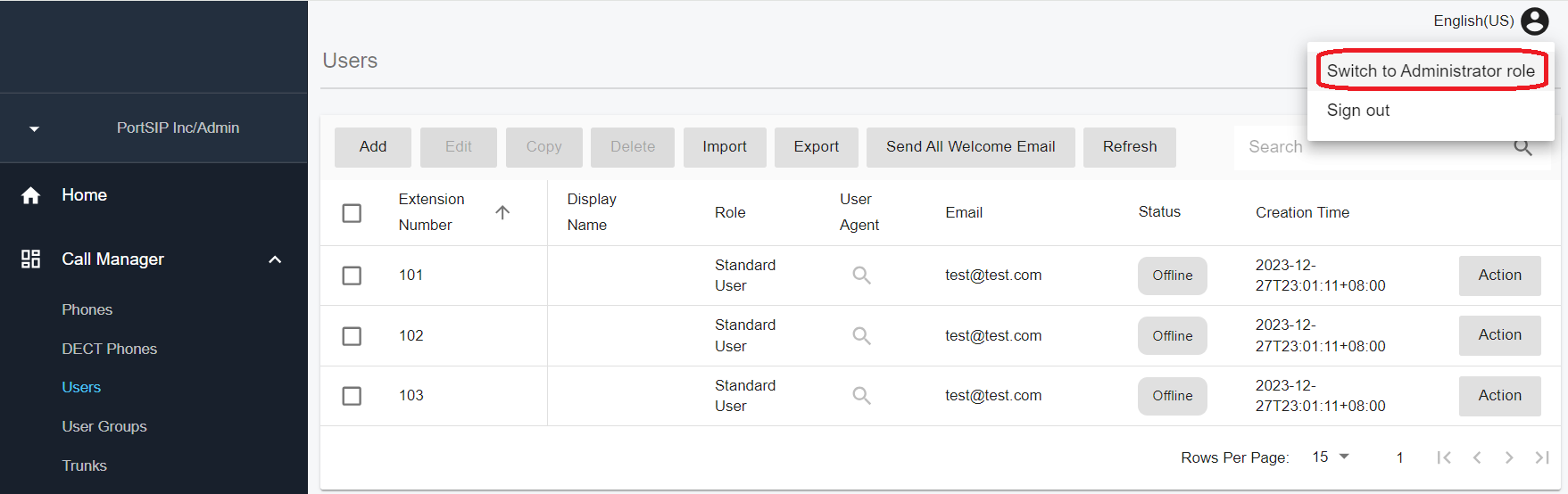Screen dimensions: 1568x494
Task: Jump to last page icon
Action: click(1541, 457)
